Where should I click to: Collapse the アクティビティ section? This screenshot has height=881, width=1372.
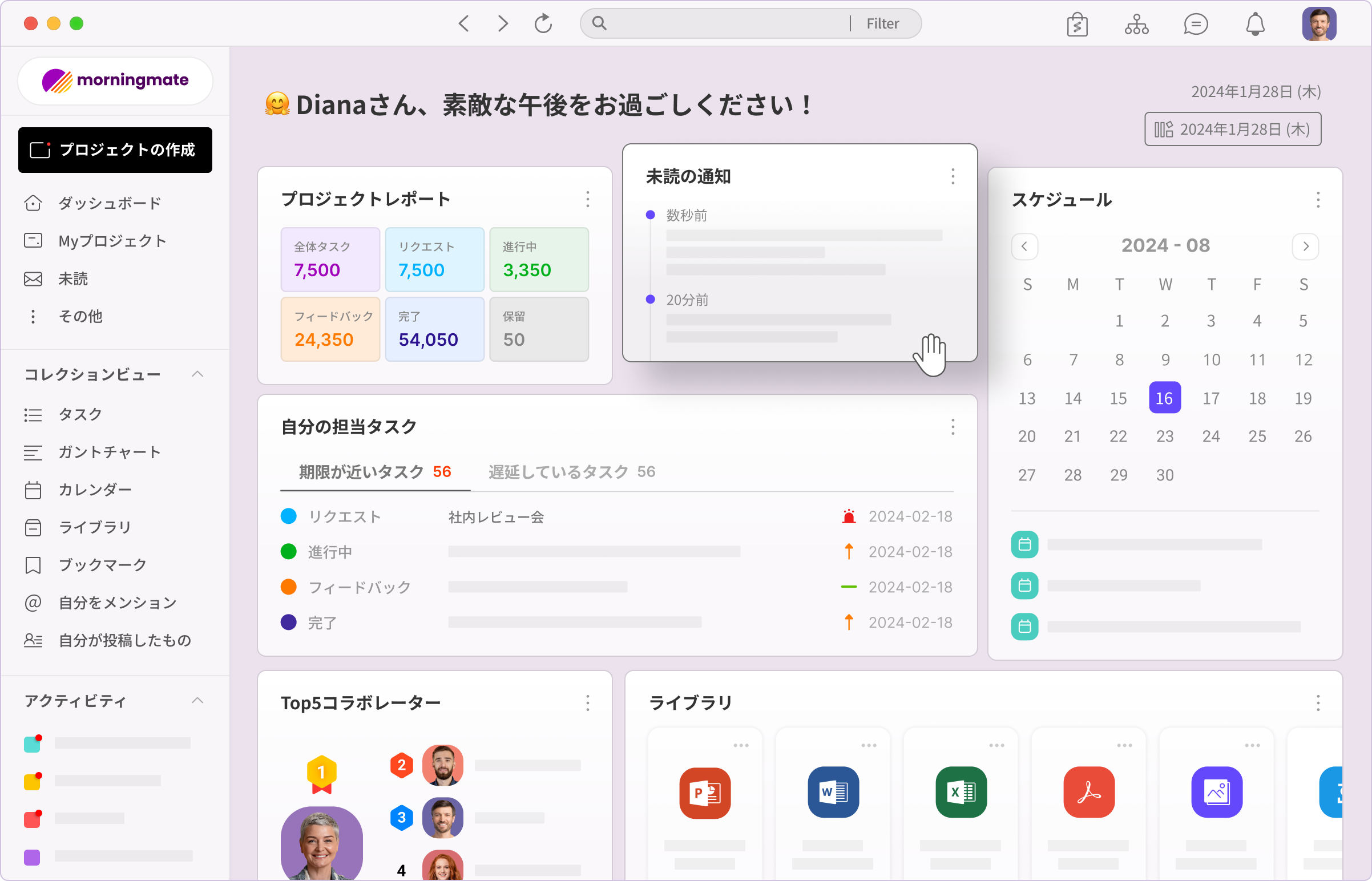197,701
